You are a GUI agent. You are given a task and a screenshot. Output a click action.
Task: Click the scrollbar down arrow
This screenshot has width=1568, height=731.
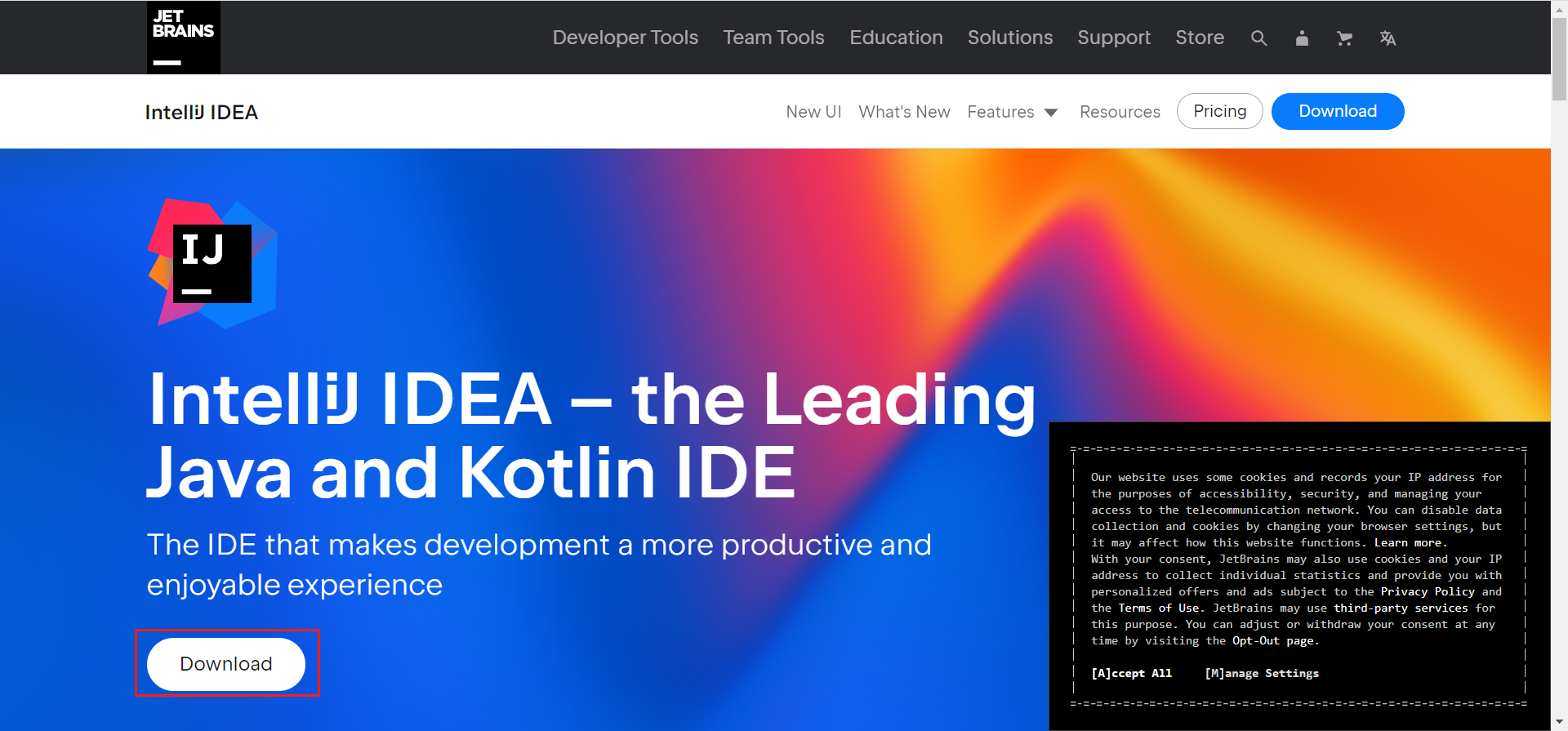(1559, 723)
